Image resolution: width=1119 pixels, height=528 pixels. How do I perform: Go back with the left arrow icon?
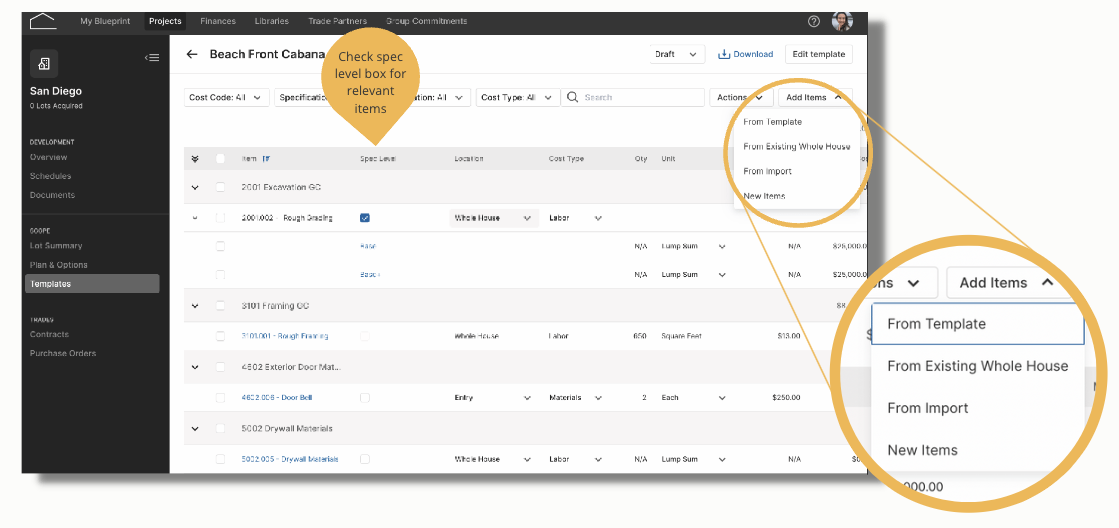(191, 54)
